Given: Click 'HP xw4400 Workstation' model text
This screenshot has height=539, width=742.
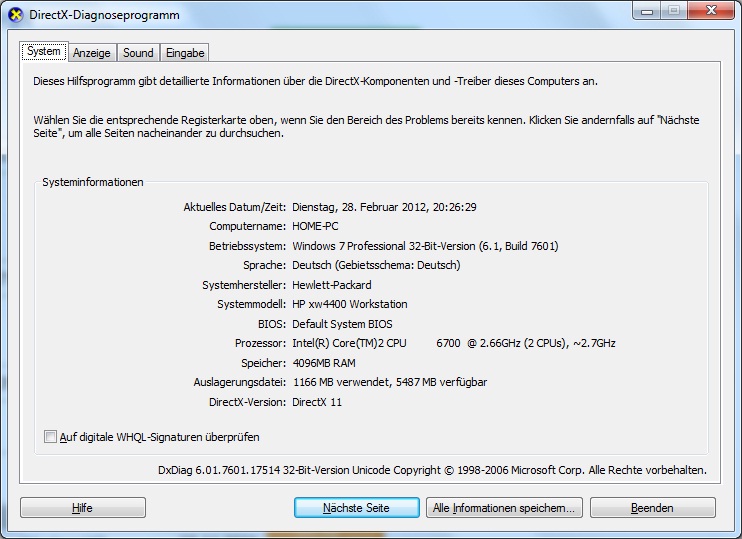Looking at the screenshot, I should [350, 304].
